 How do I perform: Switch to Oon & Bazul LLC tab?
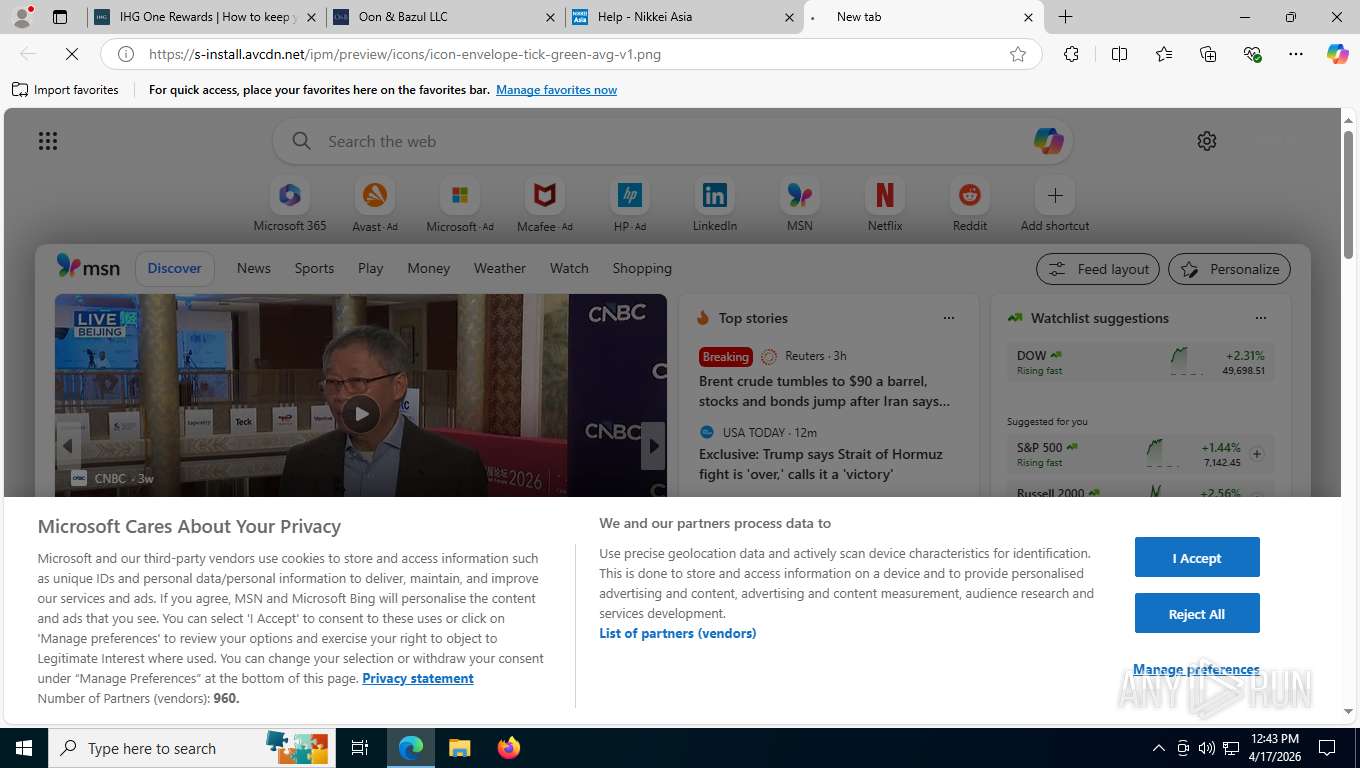pyautogui.click(x=444, y=17)
